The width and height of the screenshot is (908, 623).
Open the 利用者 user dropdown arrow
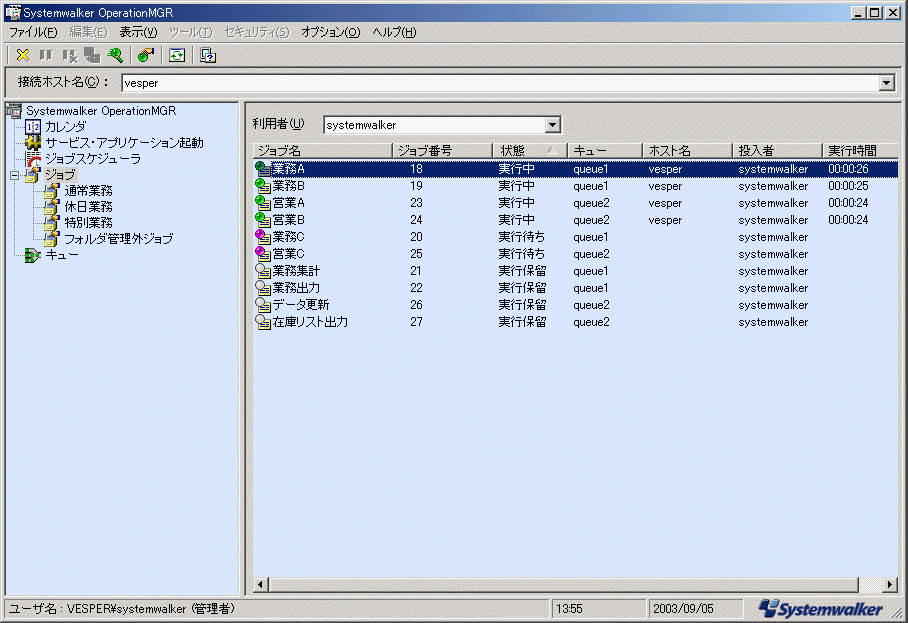552,124
